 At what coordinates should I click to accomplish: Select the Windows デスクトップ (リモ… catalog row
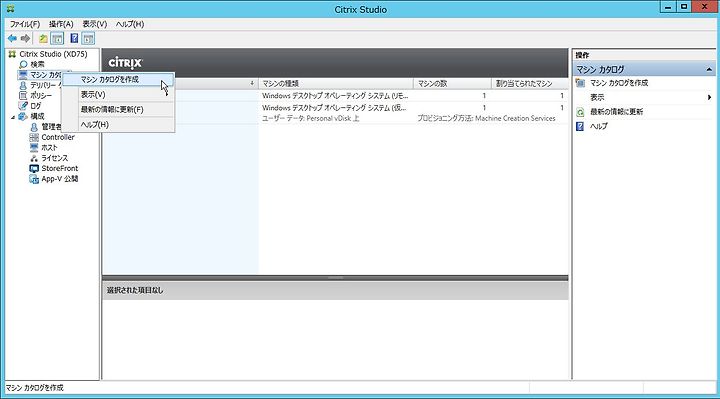pos(335,96)
